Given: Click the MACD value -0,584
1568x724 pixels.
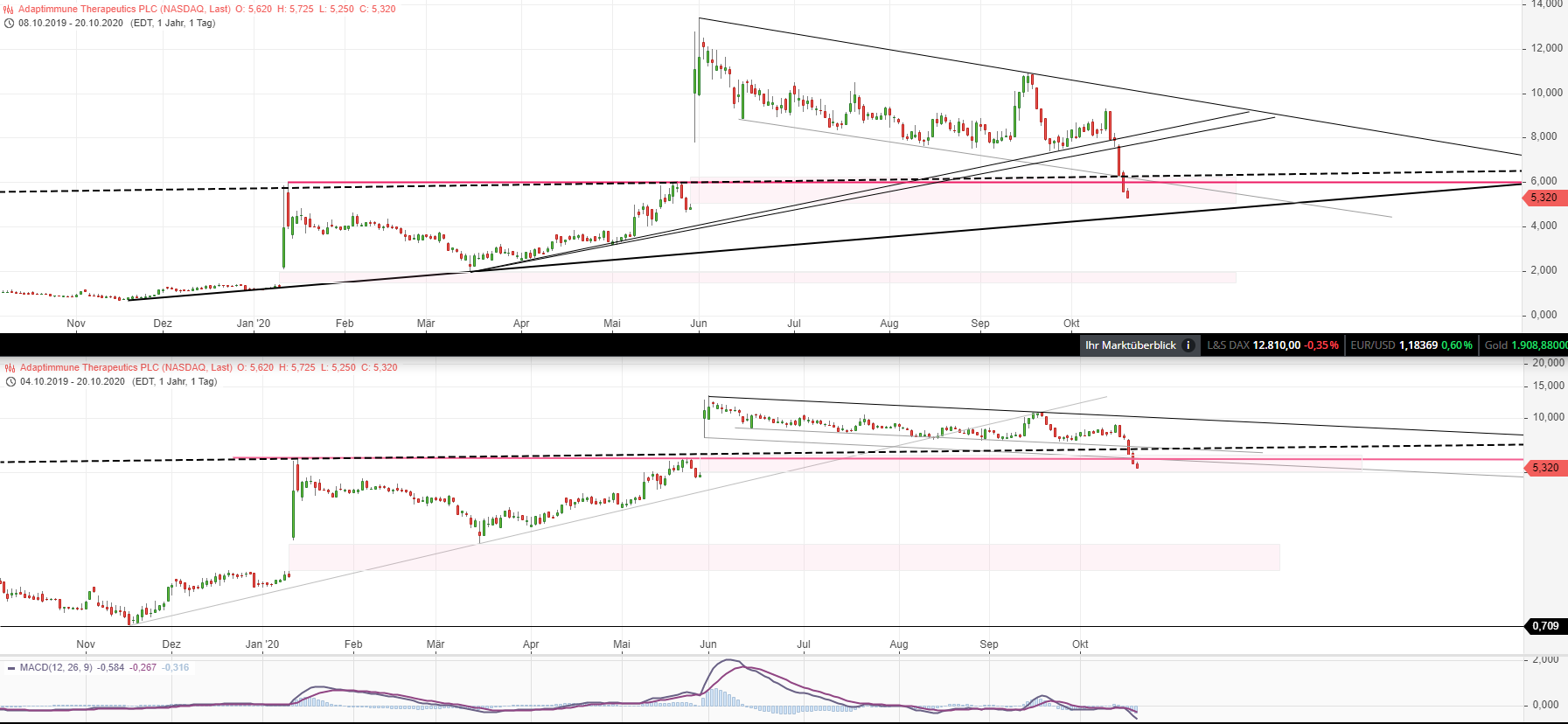Looking at the screenshot, I should pos(111,668).
